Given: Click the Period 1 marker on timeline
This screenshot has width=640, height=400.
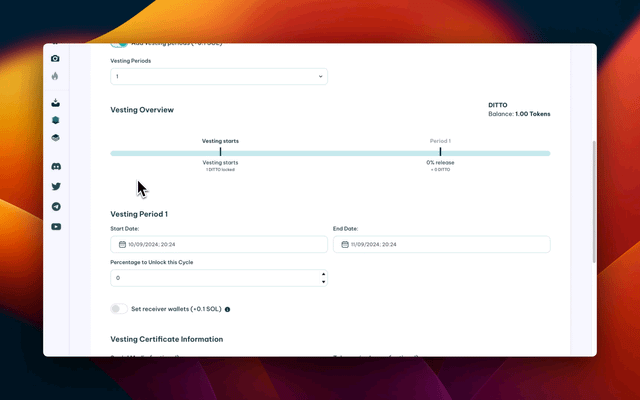Looking at the screenshot, I should pyautogui.click(x=440, y=153).
